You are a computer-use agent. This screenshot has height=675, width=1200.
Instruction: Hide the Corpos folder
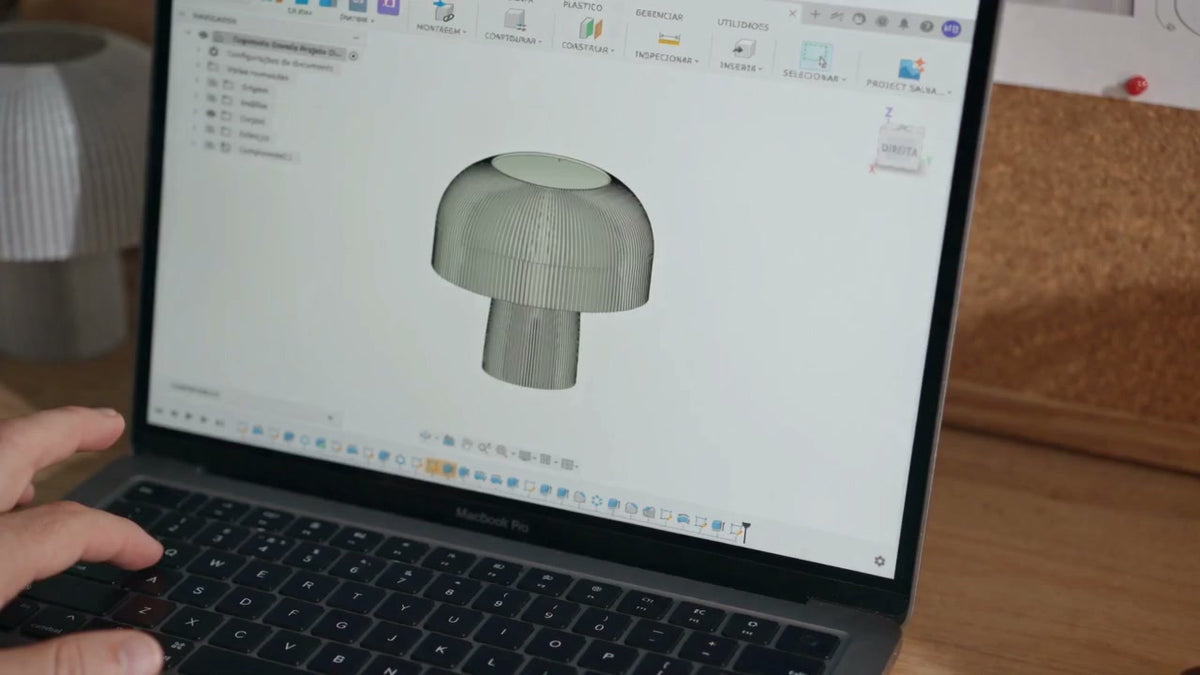point(211,115)
